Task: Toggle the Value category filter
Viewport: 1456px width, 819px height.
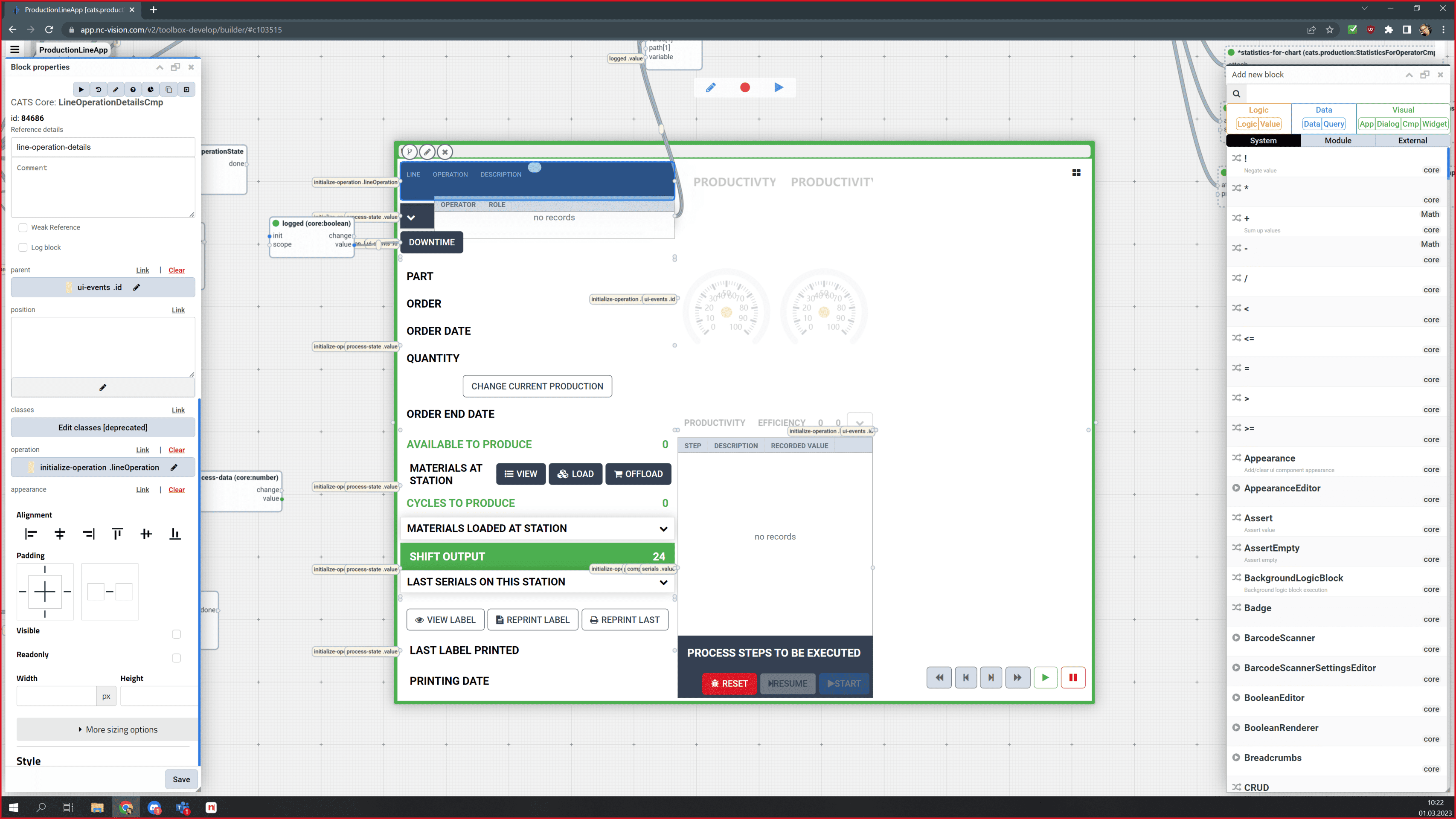Action: click(1270, 124)
